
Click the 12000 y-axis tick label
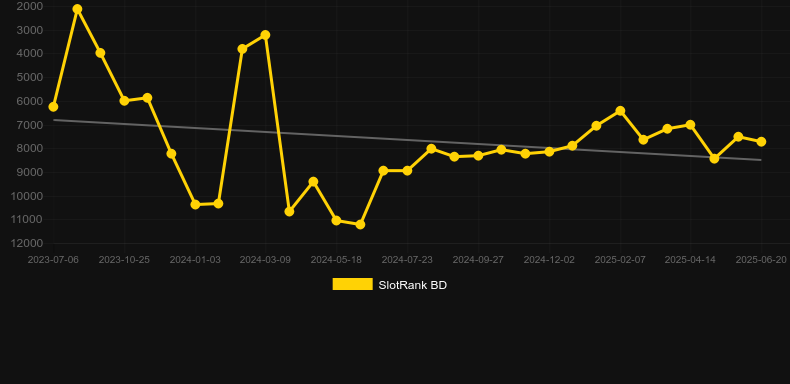click(27, 243)
